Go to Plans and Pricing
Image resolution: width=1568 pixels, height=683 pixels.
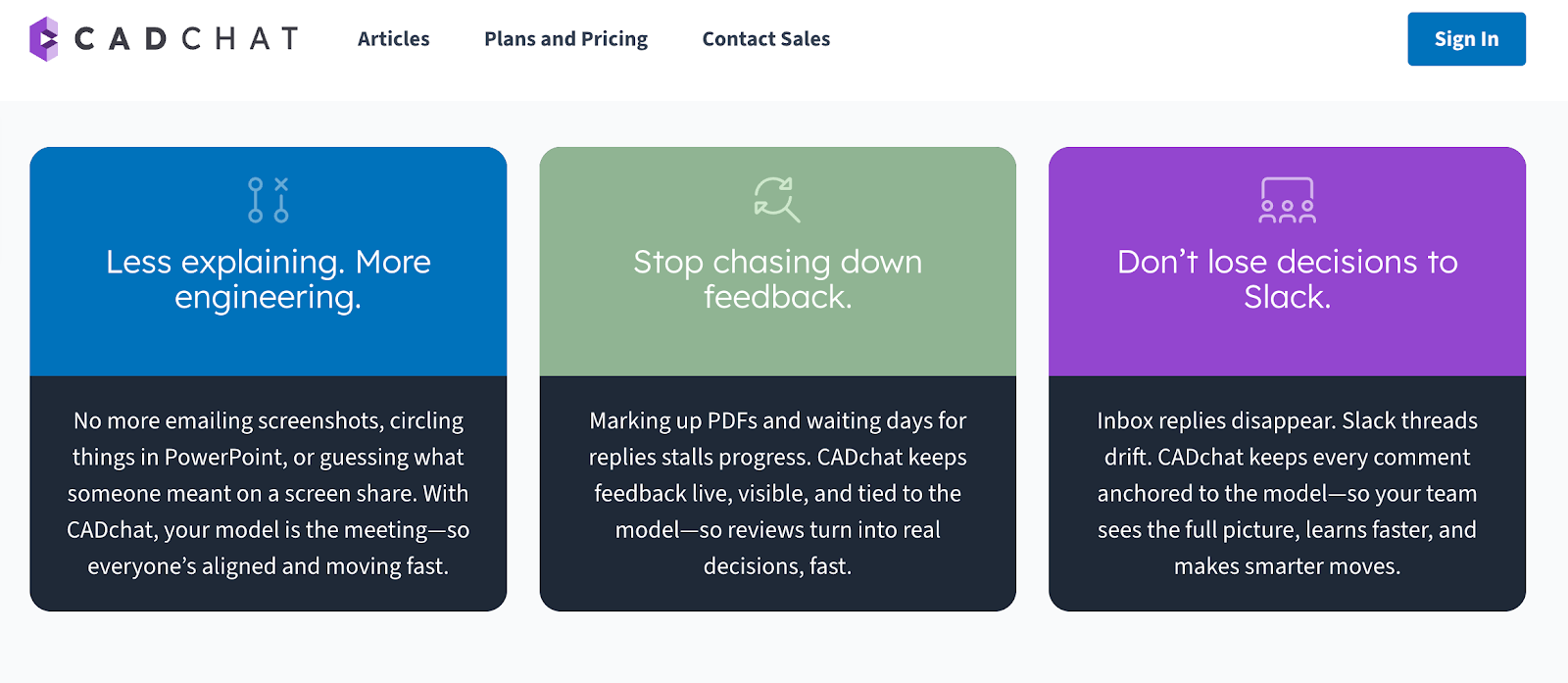(565, 39)
